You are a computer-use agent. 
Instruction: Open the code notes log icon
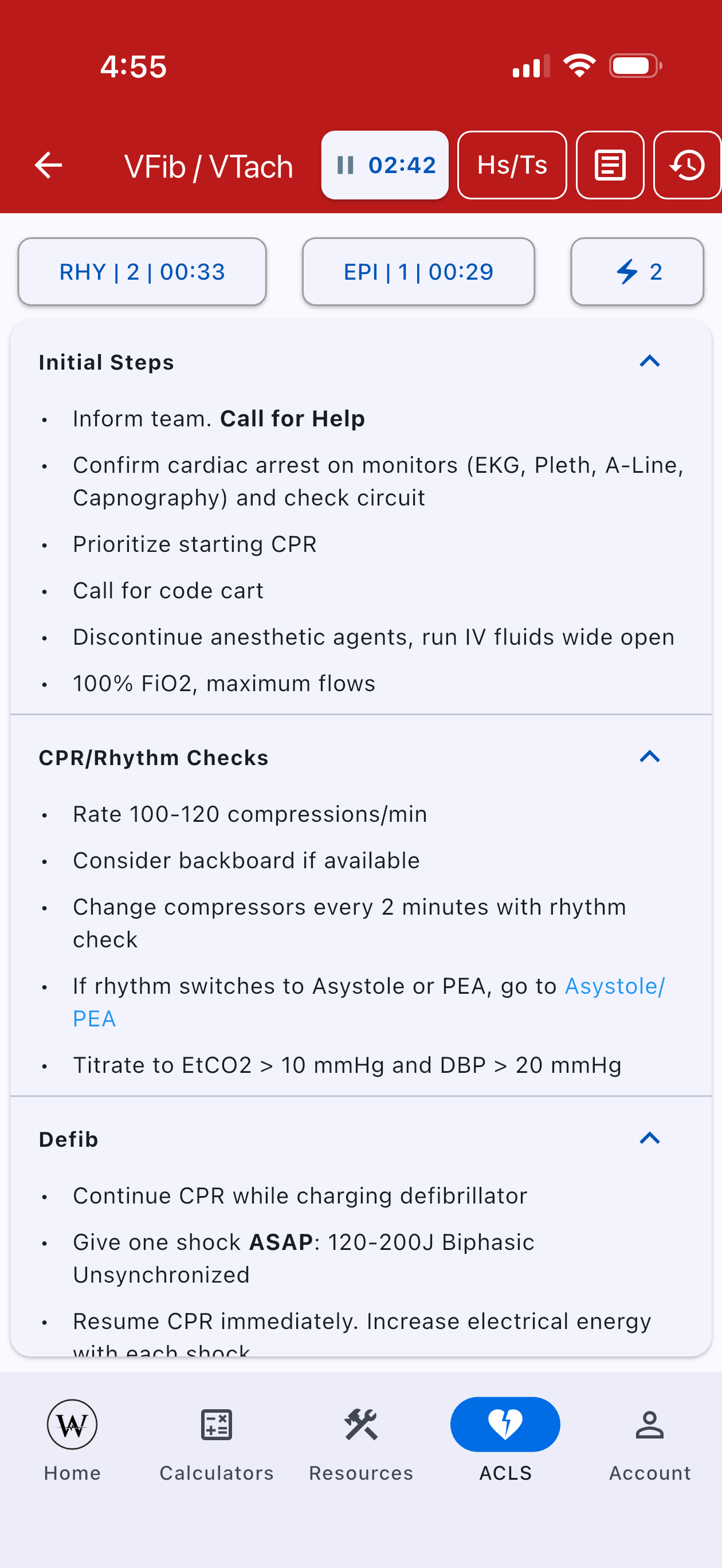610,165
